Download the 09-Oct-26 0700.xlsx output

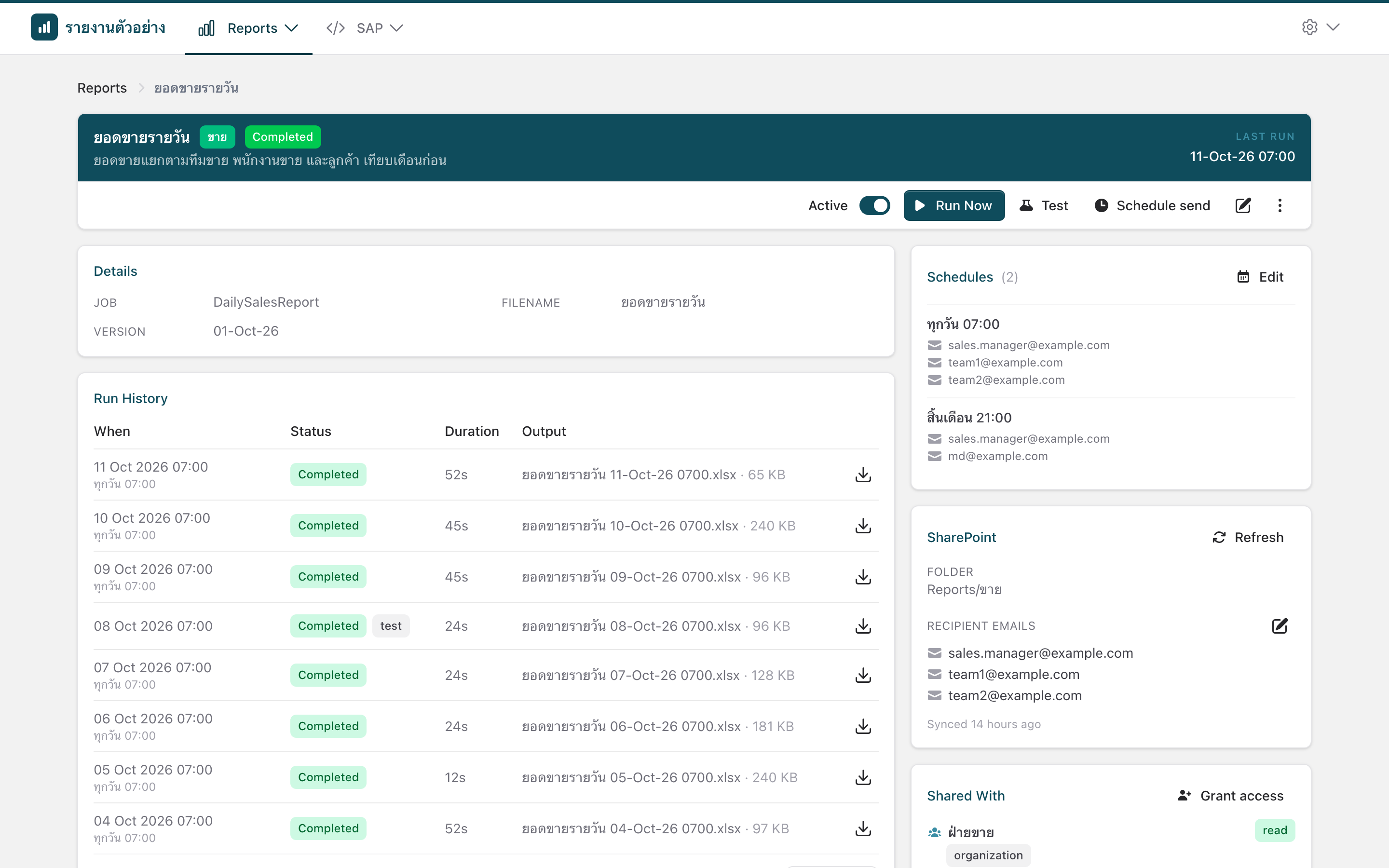point(863,577)
